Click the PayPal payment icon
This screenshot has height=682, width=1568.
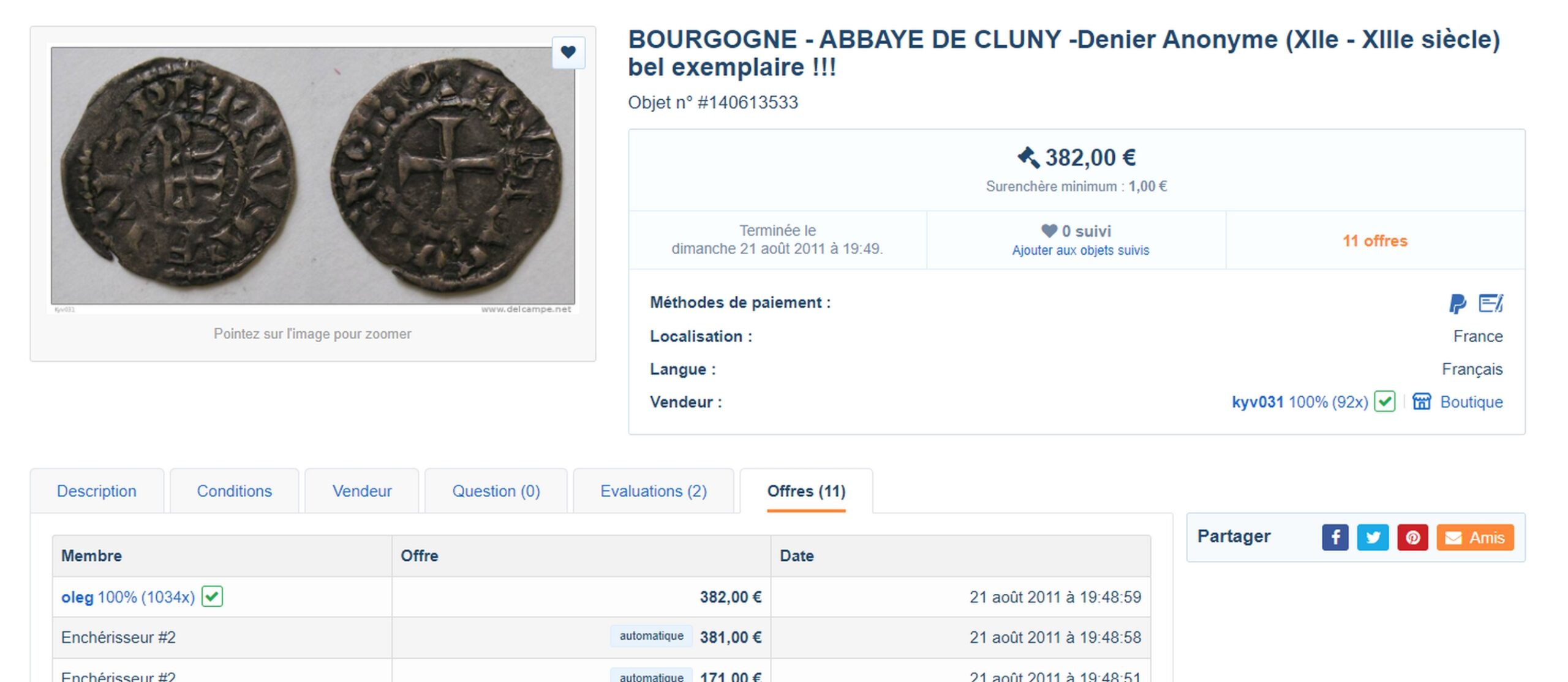tap(1457, 303)
